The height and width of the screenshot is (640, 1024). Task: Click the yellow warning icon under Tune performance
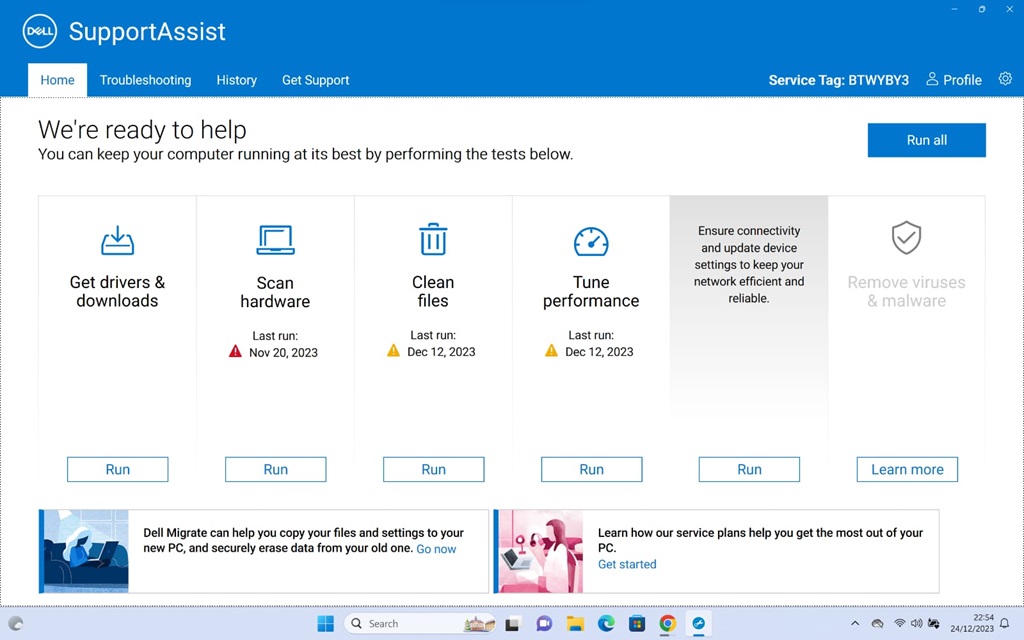(551, 351)
